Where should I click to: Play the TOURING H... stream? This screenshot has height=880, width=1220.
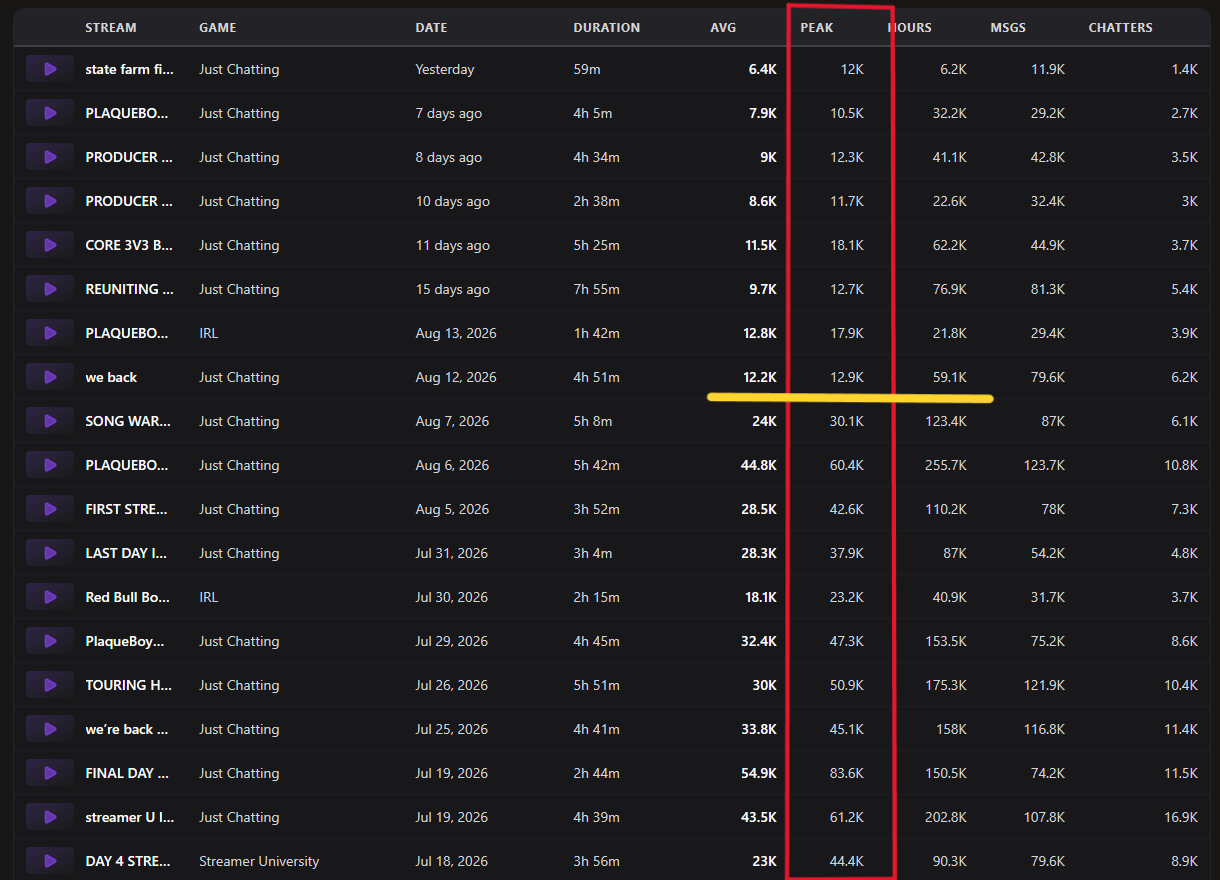click(x=50, y=685)
